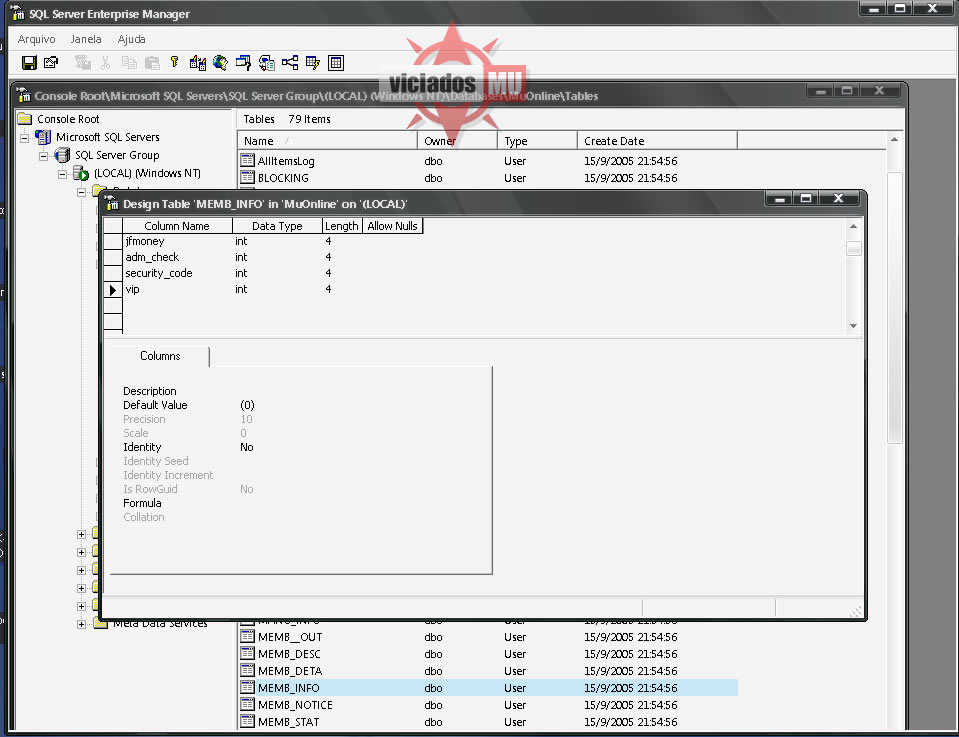The height and width of the screenshot is (737, 959).
Task: Select the adm_check column row
Action: (263, 257)
